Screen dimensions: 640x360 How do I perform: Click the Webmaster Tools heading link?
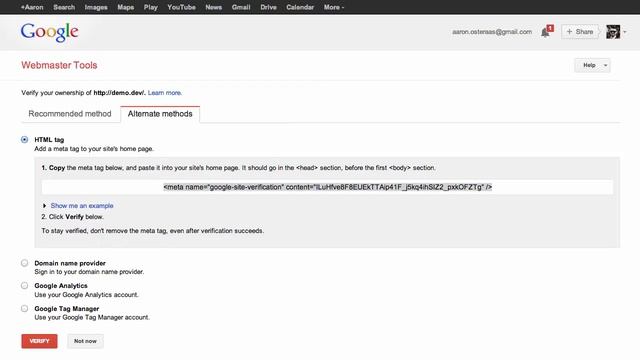pos(59,65)
